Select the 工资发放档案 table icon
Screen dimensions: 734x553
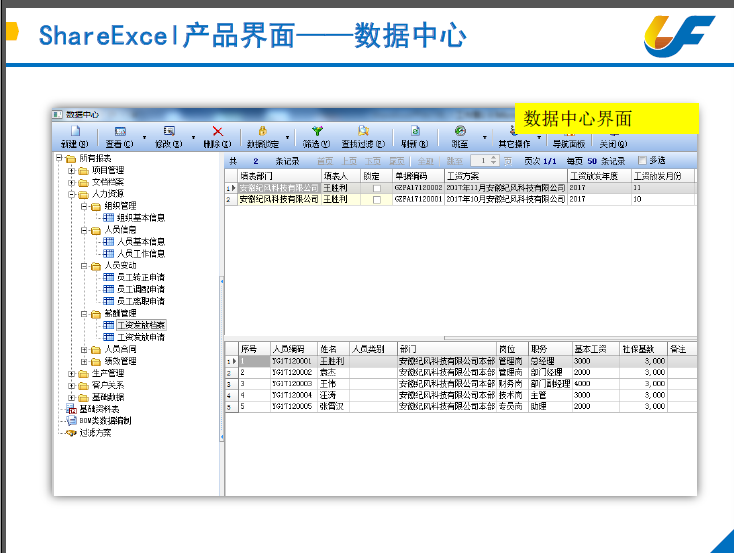[108, 325]
